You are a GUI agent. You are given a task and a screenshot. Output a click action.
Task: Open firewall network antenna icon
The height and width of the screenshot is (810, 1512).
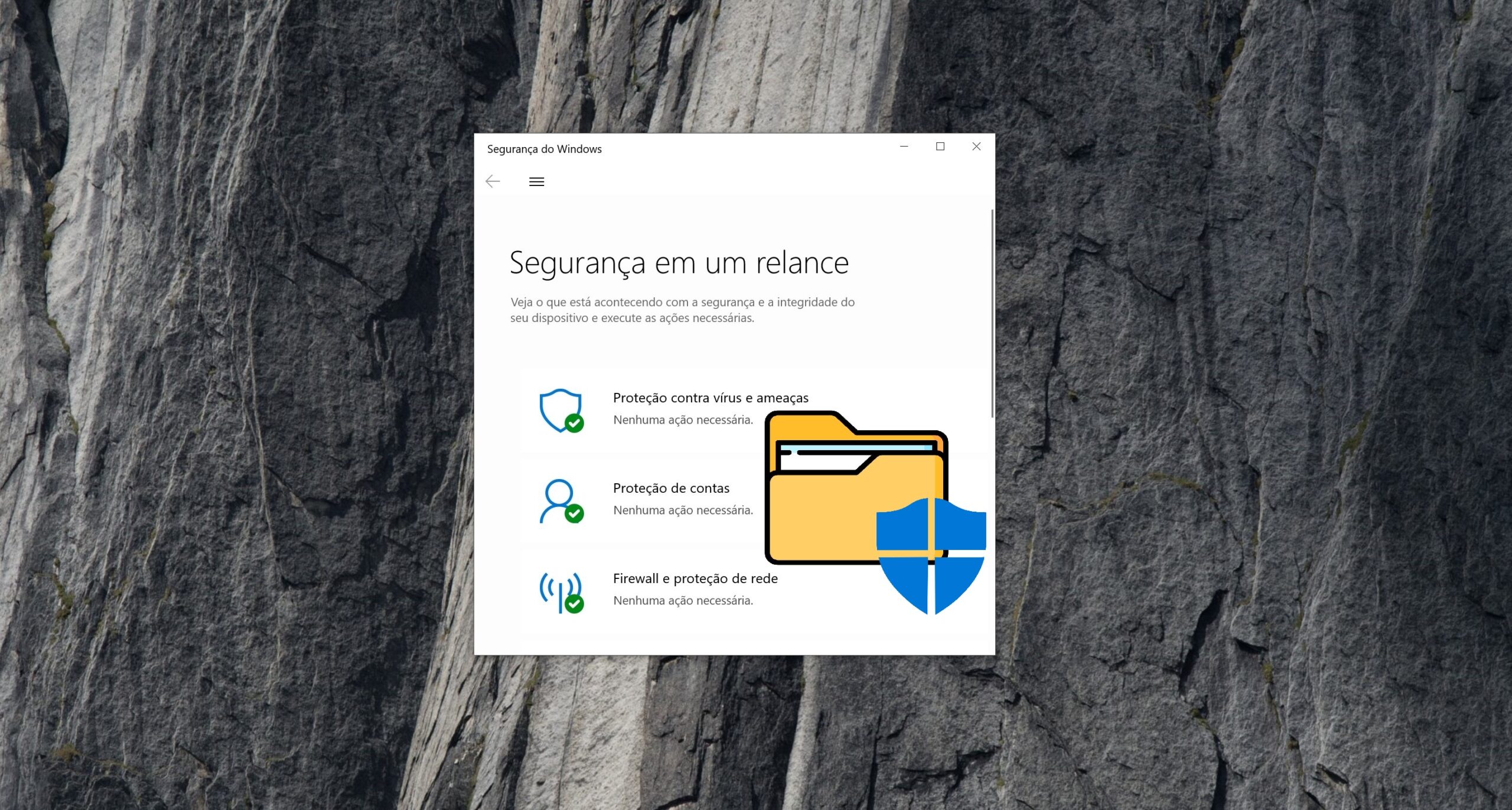tap(561, 592)
